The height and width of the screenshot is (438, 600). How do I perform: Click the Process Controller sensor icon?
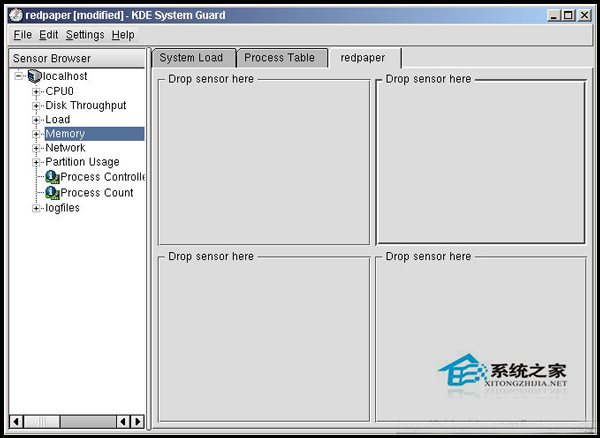[x=52, y=177]
